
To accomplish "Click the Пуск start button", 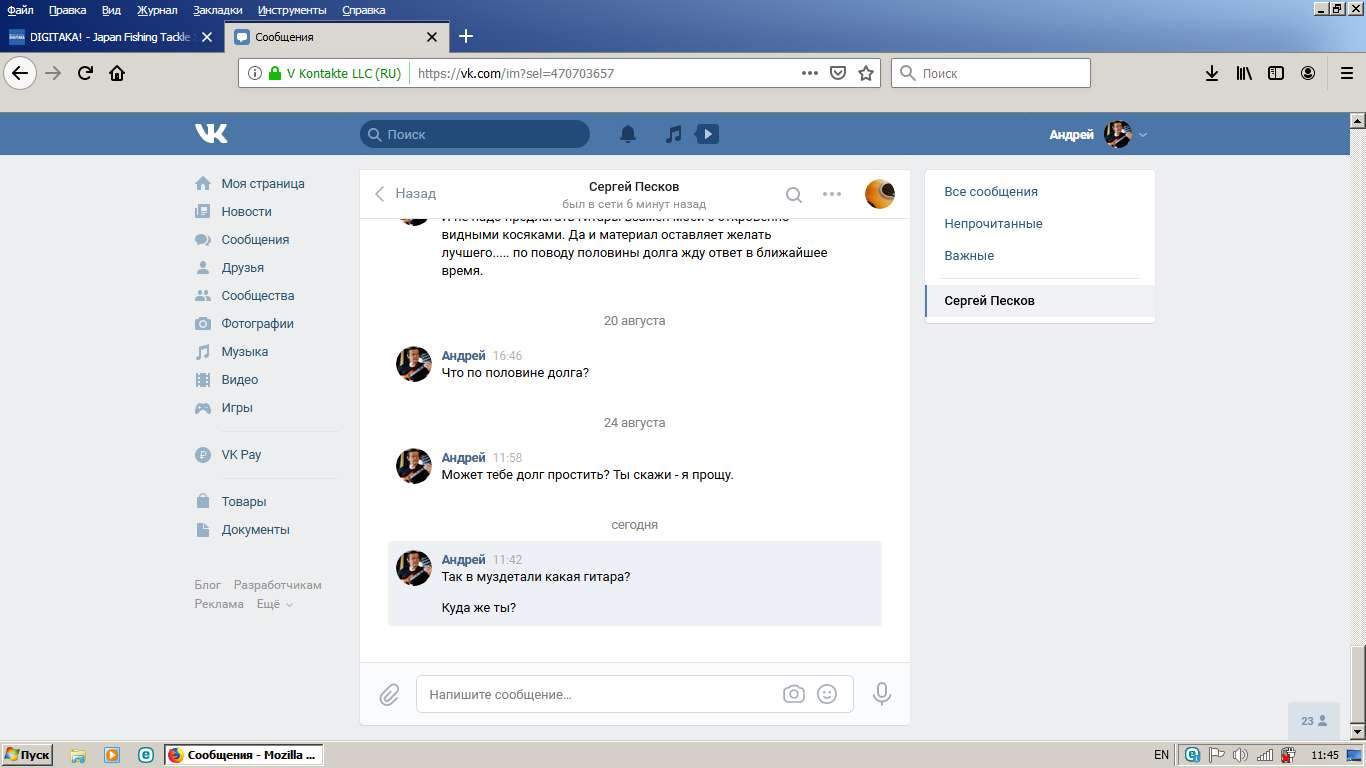I will 27,755.
